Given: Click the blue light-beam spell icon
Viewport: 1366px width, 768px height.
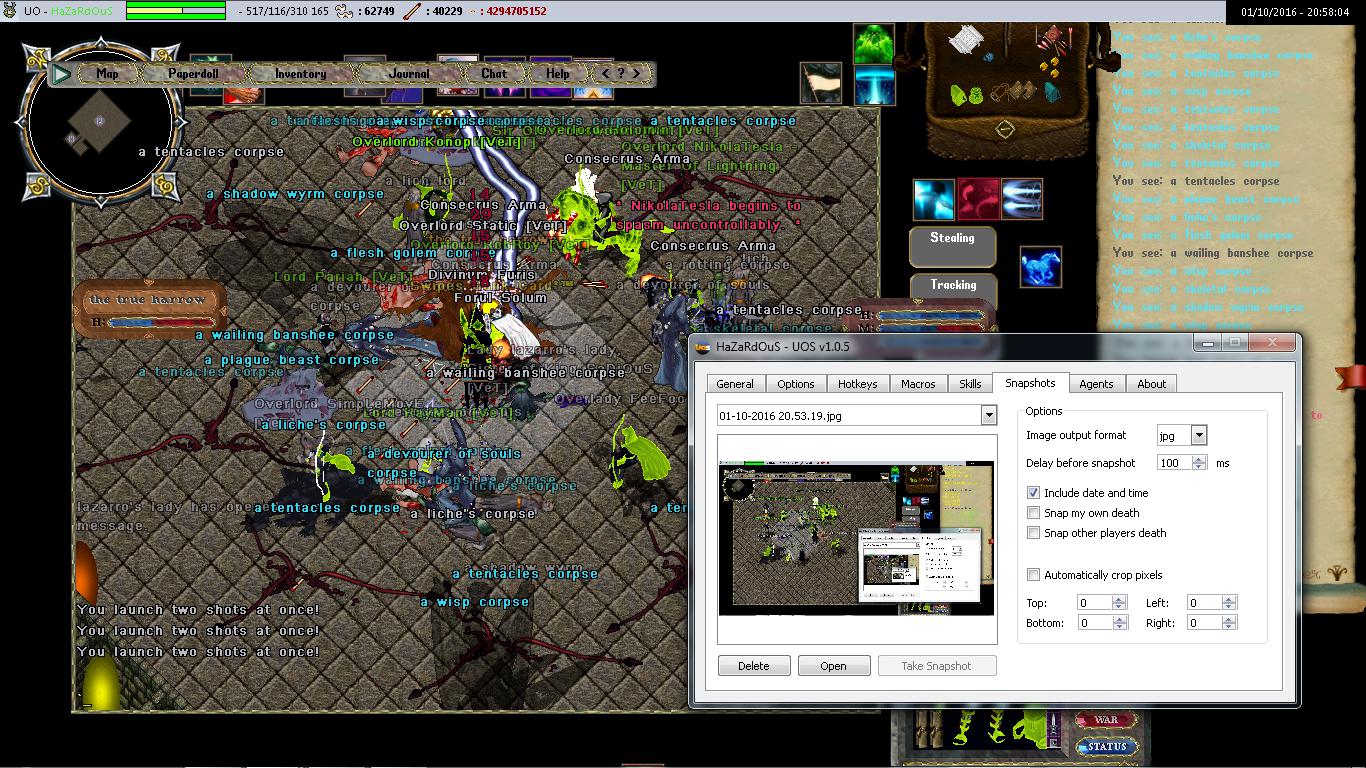Looking at the screenshot, I should click(x=873, y=86).
